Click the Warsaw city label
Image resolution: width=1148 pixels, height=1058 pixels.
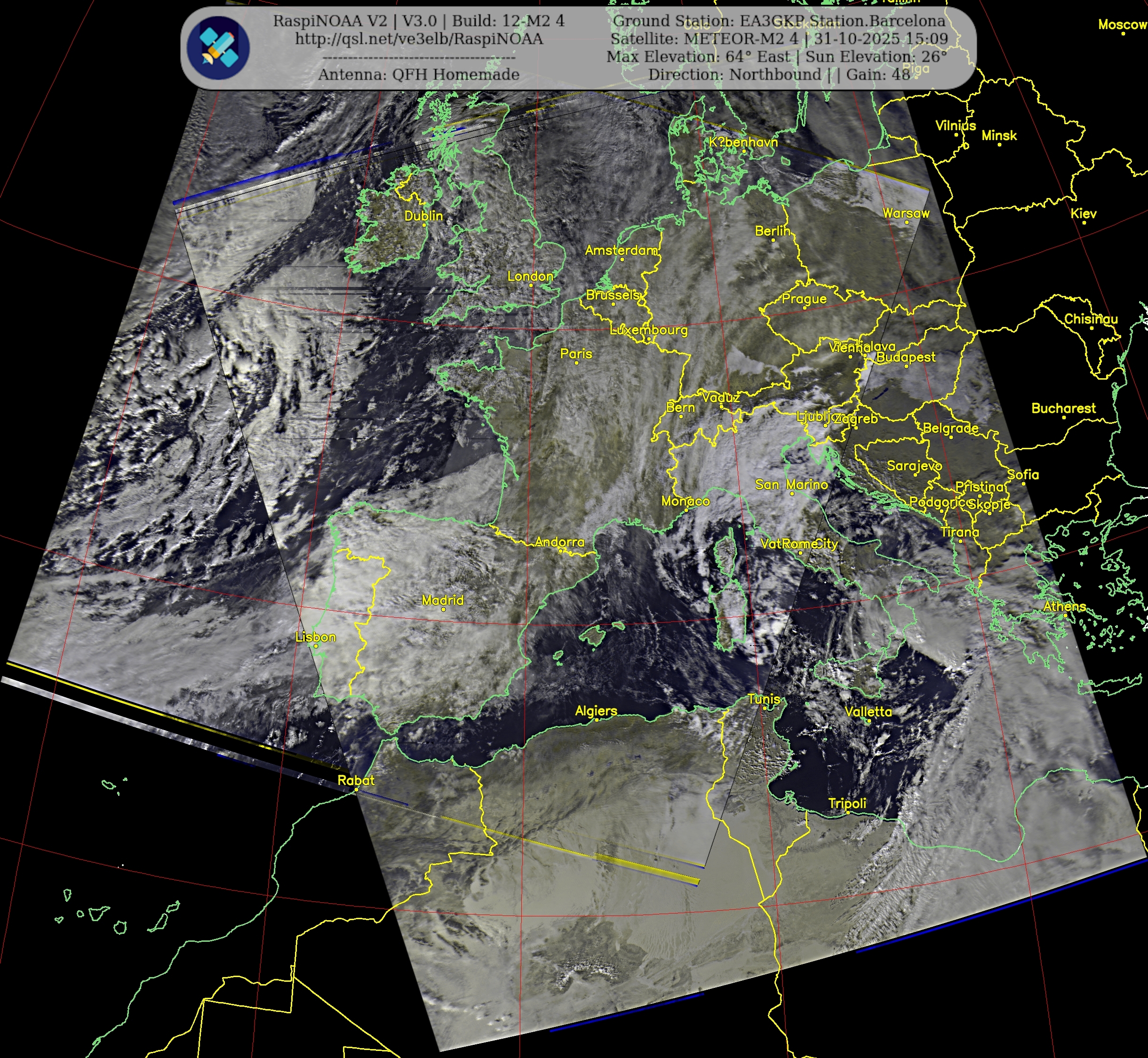(x=906, y=213)
